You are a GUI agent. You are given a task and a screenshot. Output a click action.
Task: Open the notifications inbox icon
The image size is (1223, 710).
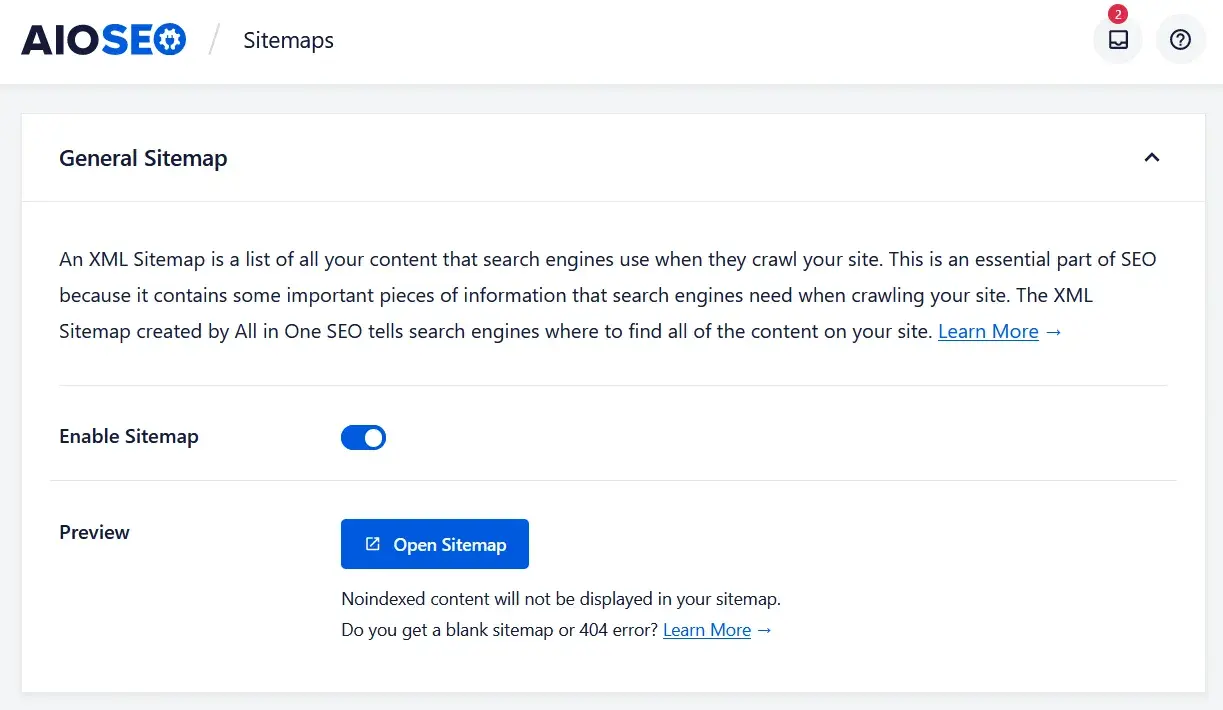point(1118,40)
